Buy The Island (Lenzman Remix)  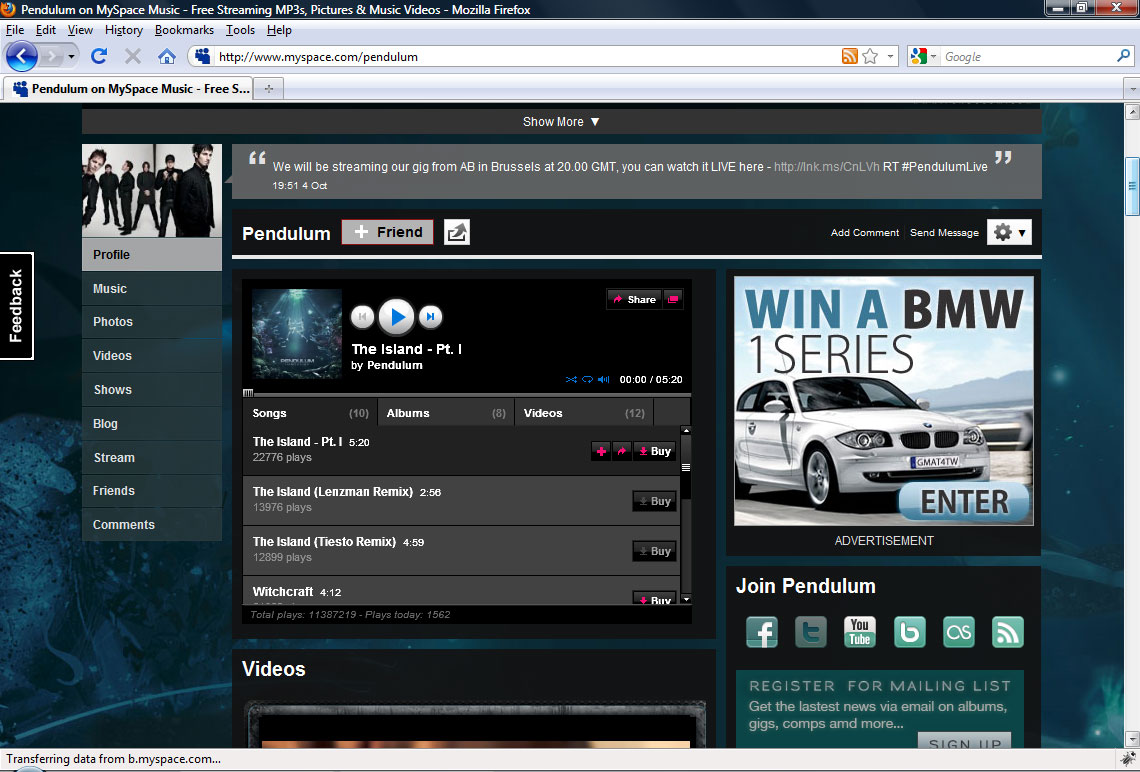(654, 501)
